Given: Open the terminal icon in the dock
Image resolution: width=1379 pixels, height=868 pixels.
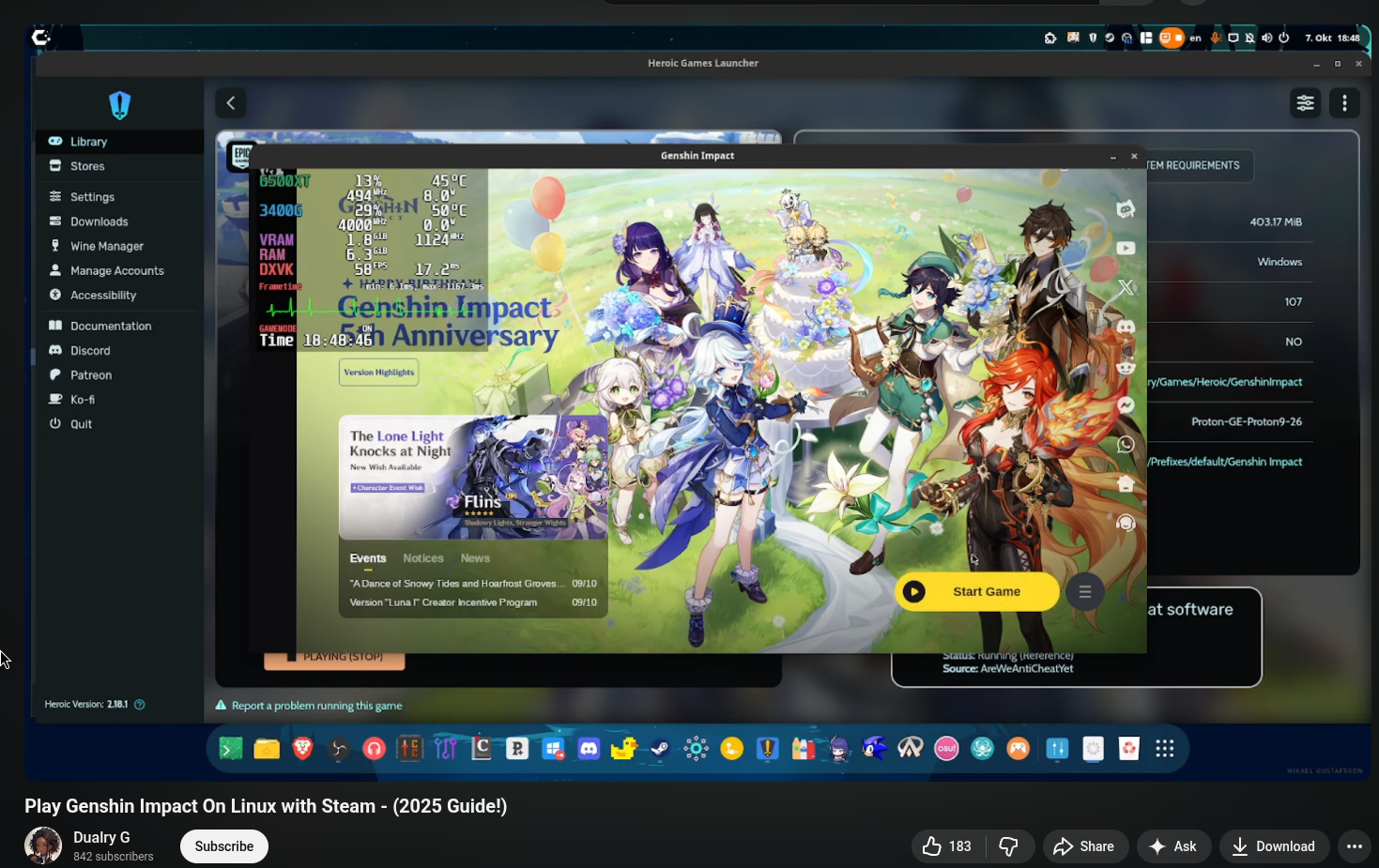Looking at the screenshot, I should pyautogui.click(x=231, y=749).
